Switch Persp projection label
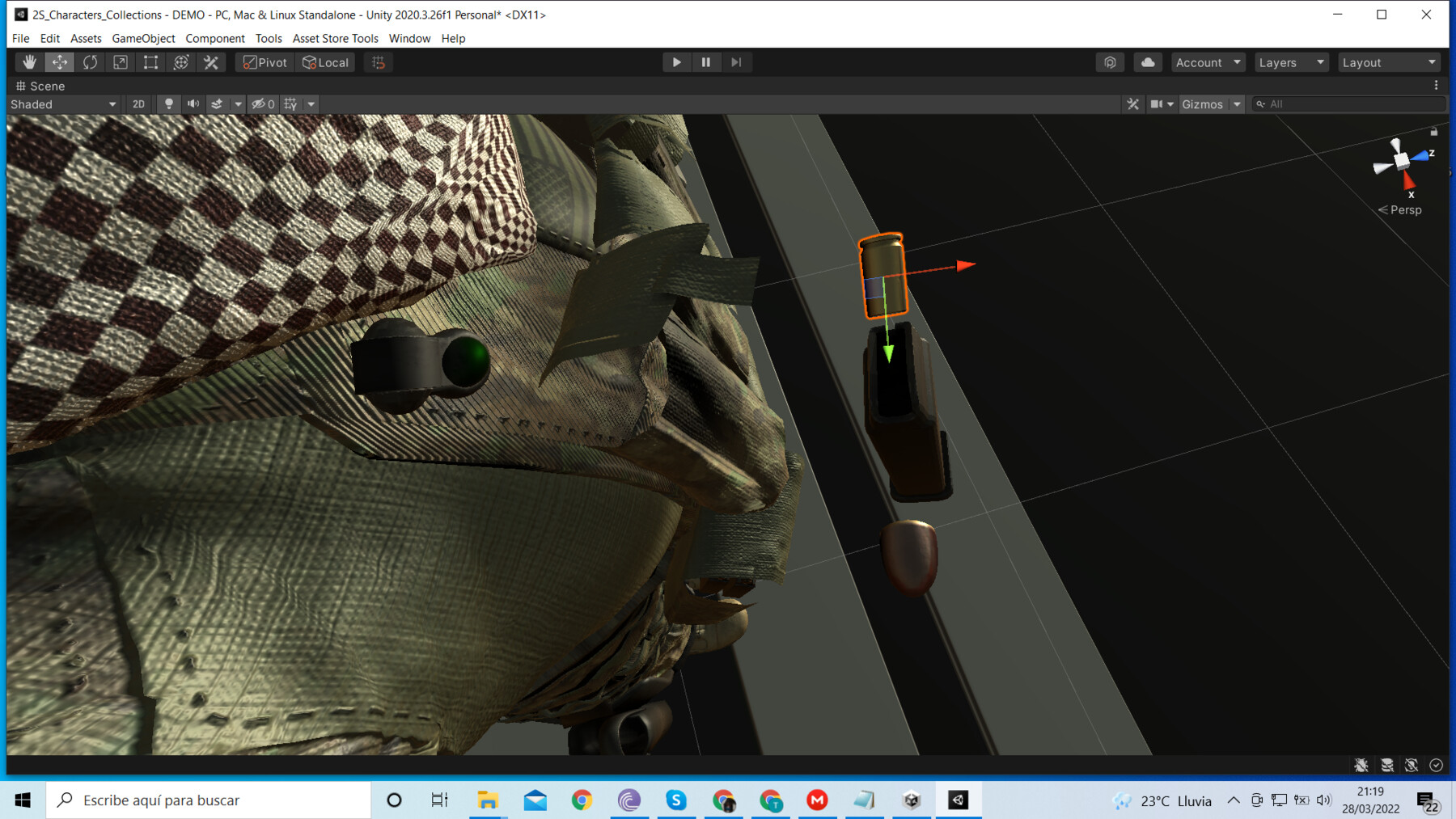This screenshot has height=819, width=1456. pos(1400,210)
